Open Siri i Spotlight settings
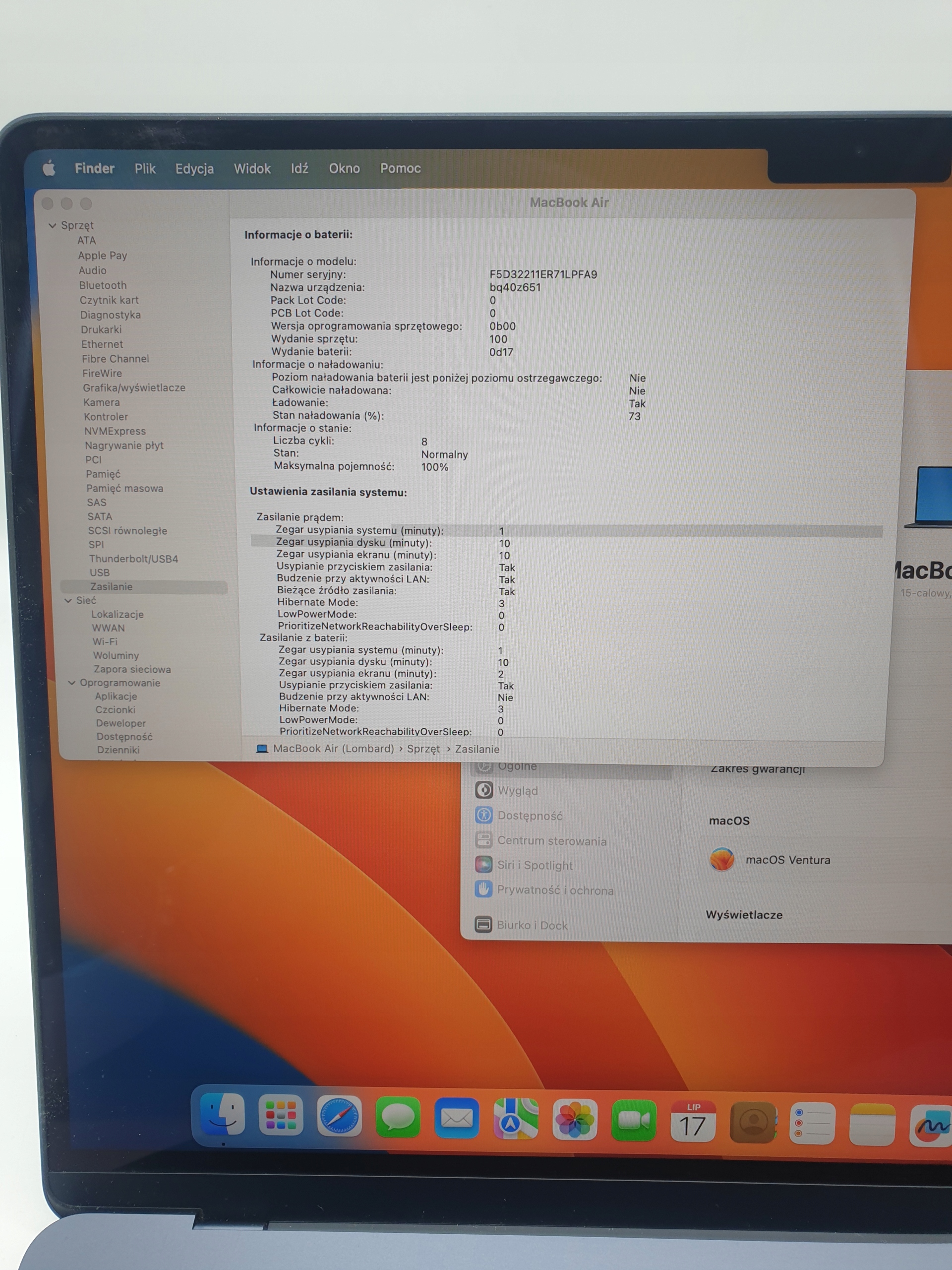The height and width of the screenshot is (1270, 952). [534, 865]
